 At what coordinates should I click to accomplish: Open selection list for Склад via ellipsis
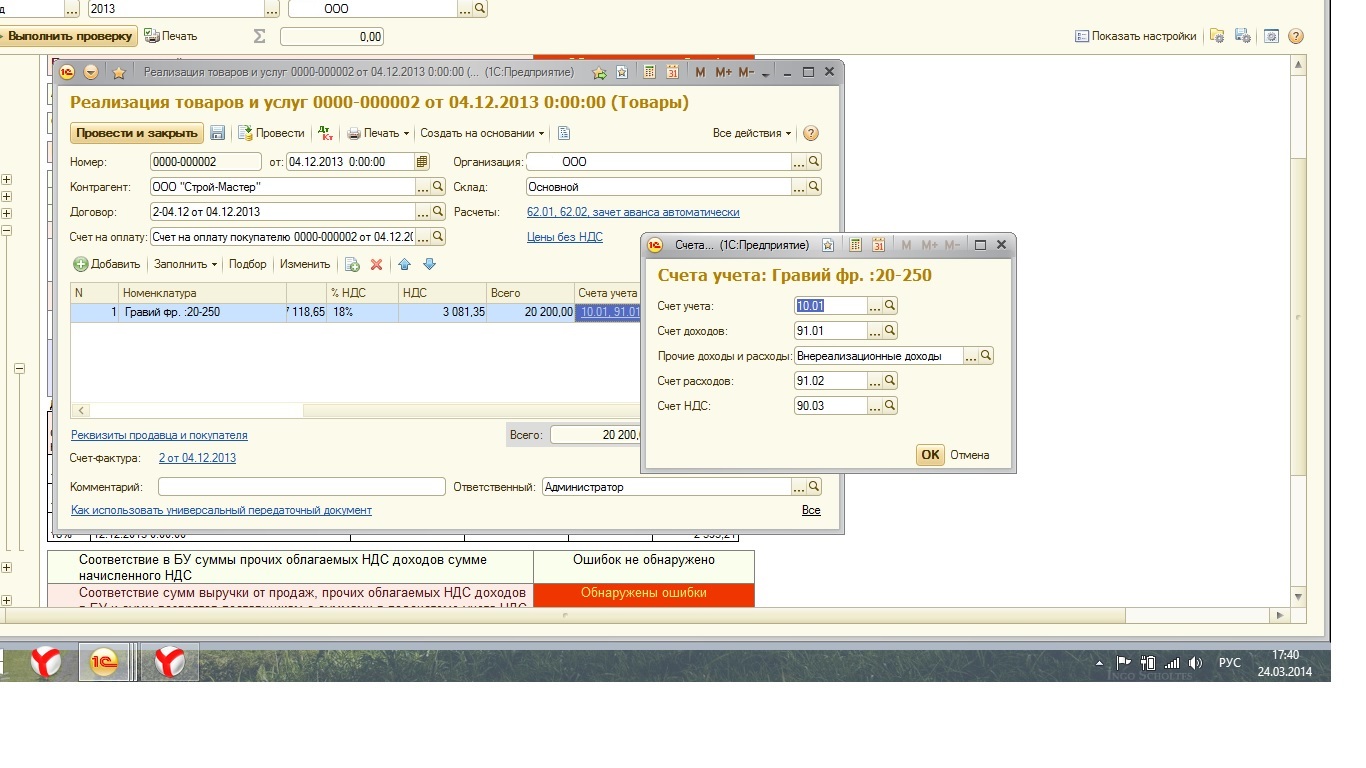[799, 187]
